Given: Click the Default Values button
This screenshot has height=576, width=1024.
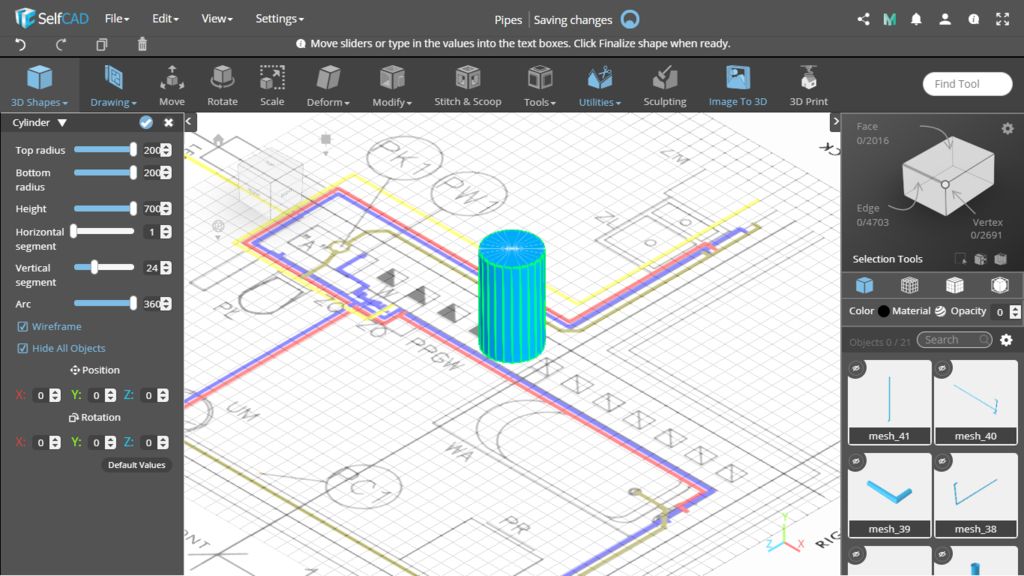Looking at the screenshot, I should 137,465.
